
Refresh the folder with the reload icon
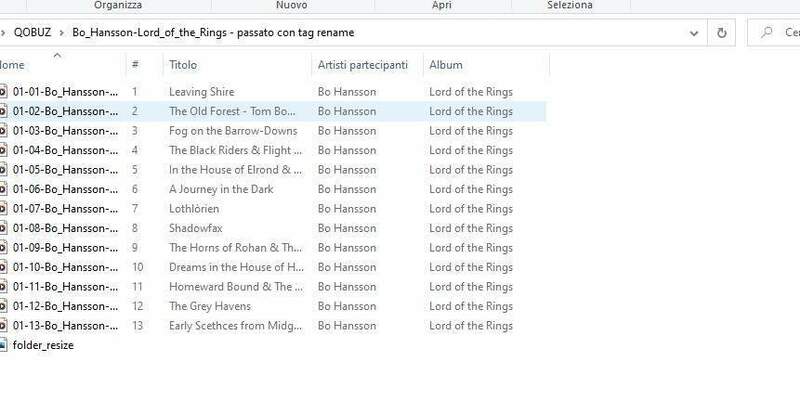(x=721, y=33)
